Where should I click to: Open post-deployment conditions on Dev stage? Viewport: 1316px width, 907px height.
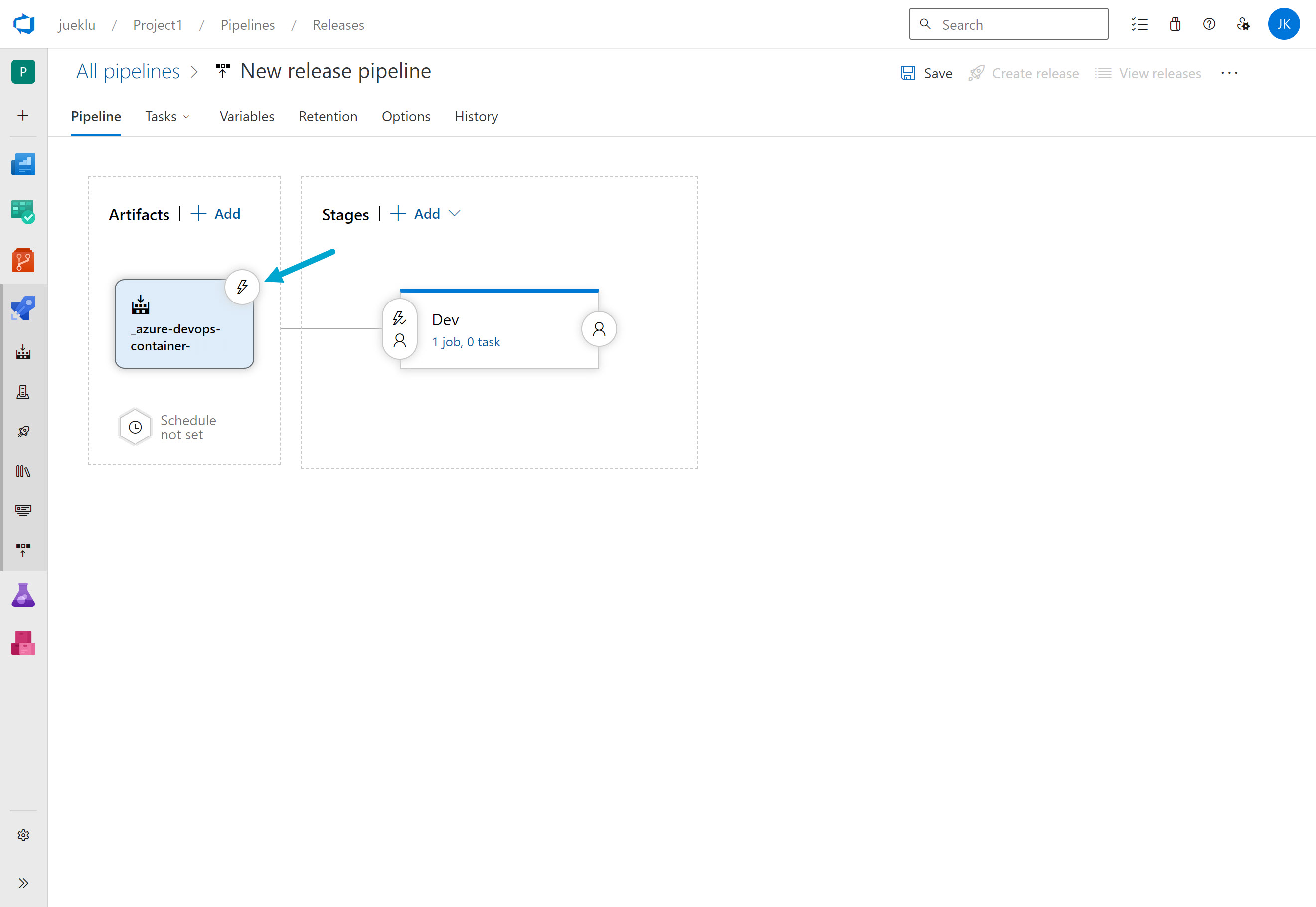599,329
